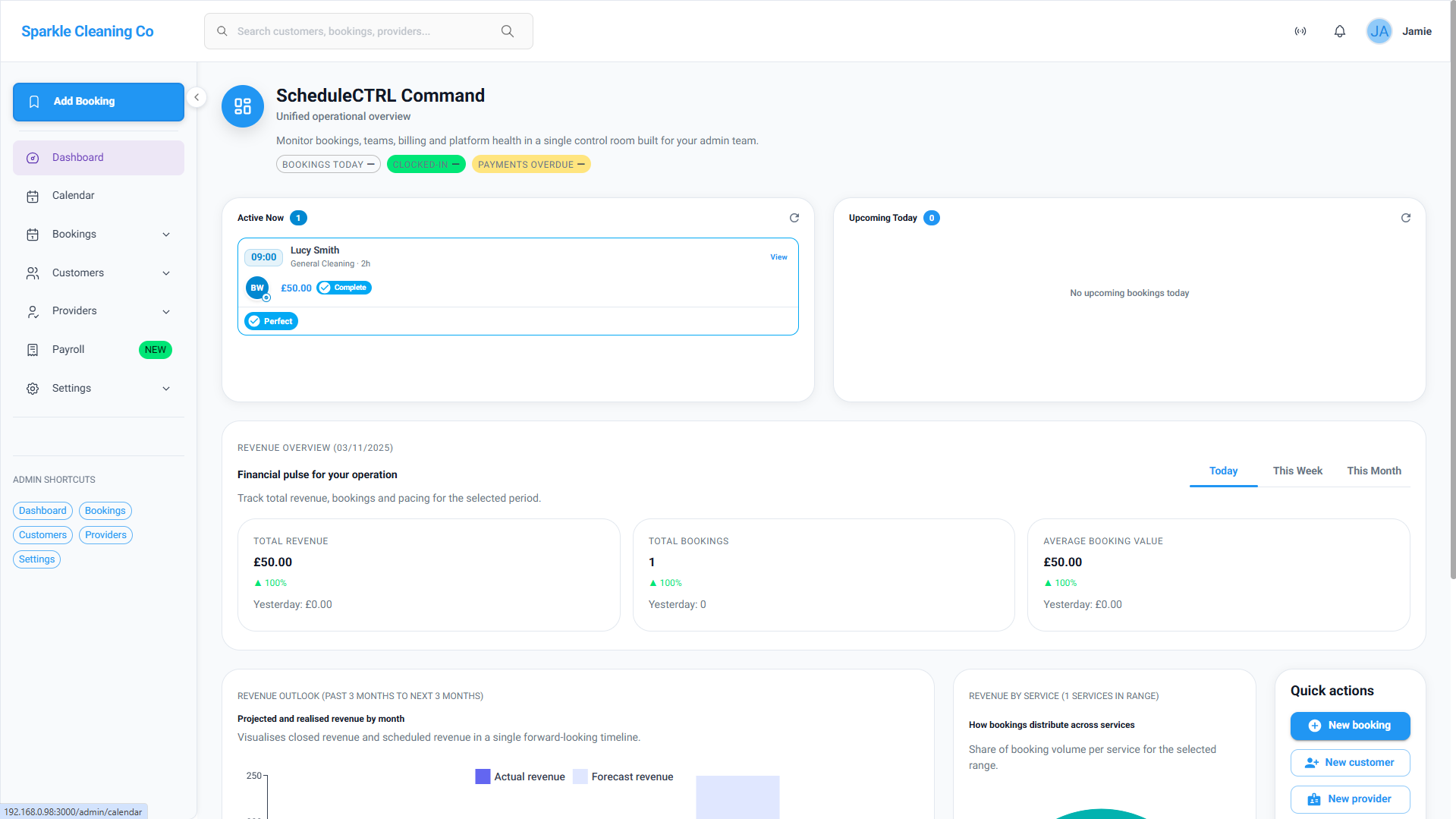Collapse the sidebar with the arrow button

click(197, 97)
